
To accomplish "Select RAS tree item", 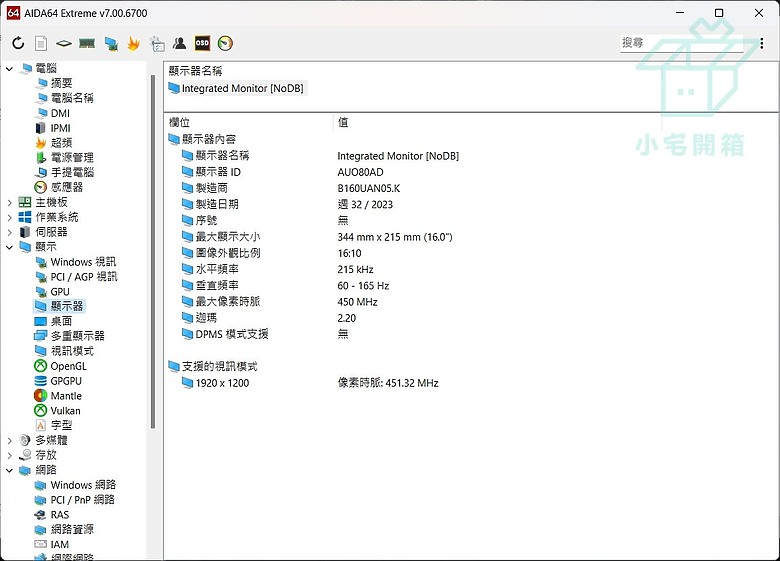I will (52, 515).
